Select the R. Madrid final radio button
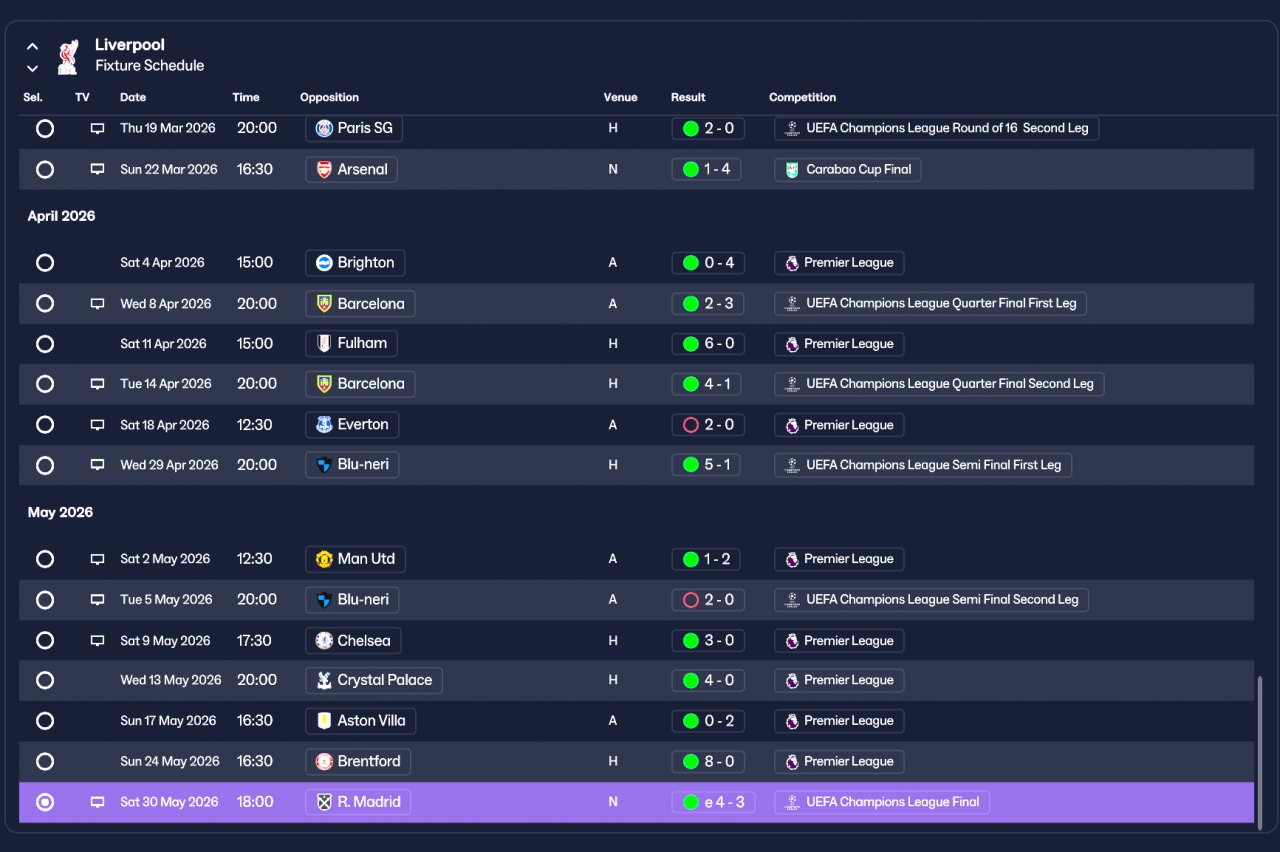Image resolution: width=1280 pixels, height=852 pixels. click(x=45, y=802)
